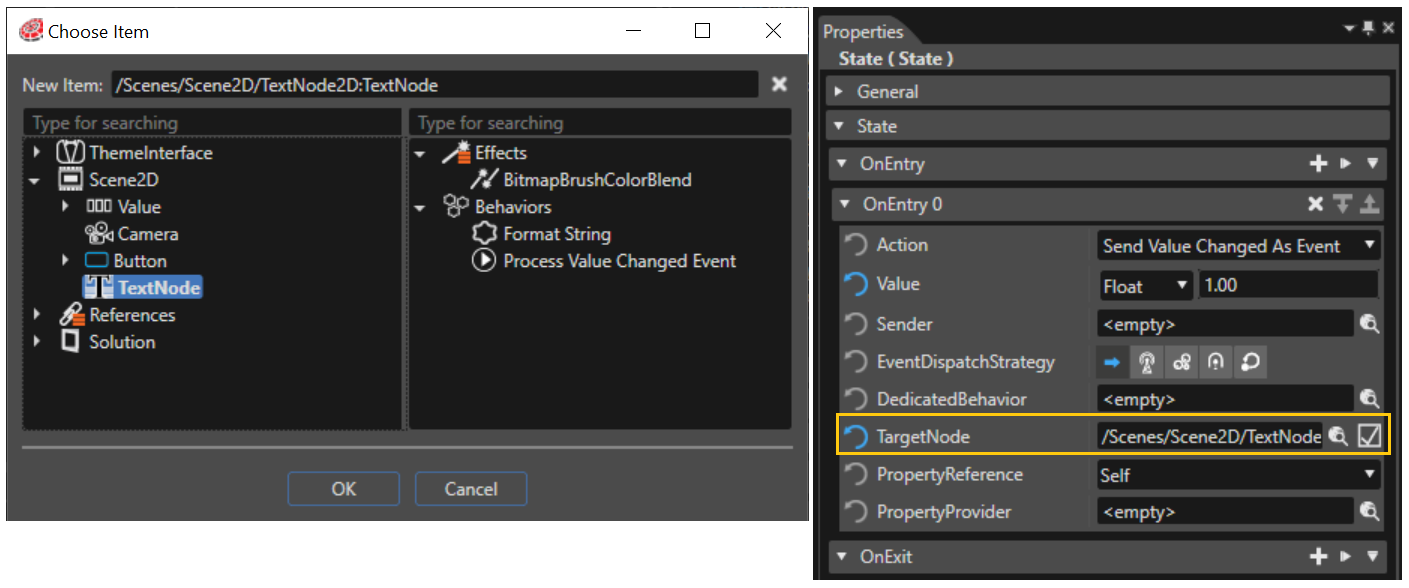Collapse the Behaviors group arrow
Screen dimensions: 1409x588
point(420,208)
